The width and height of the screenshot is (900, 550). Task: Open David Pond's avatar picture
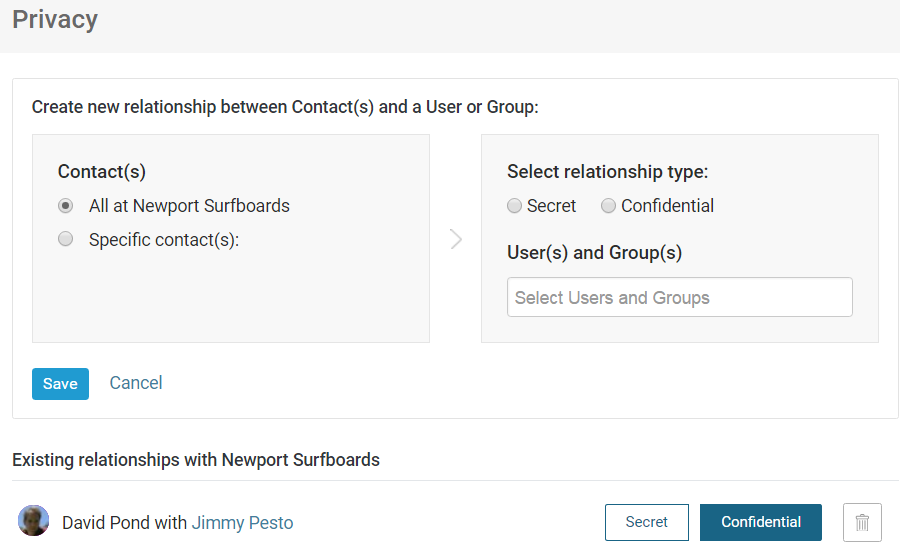(x=33, y=521)
